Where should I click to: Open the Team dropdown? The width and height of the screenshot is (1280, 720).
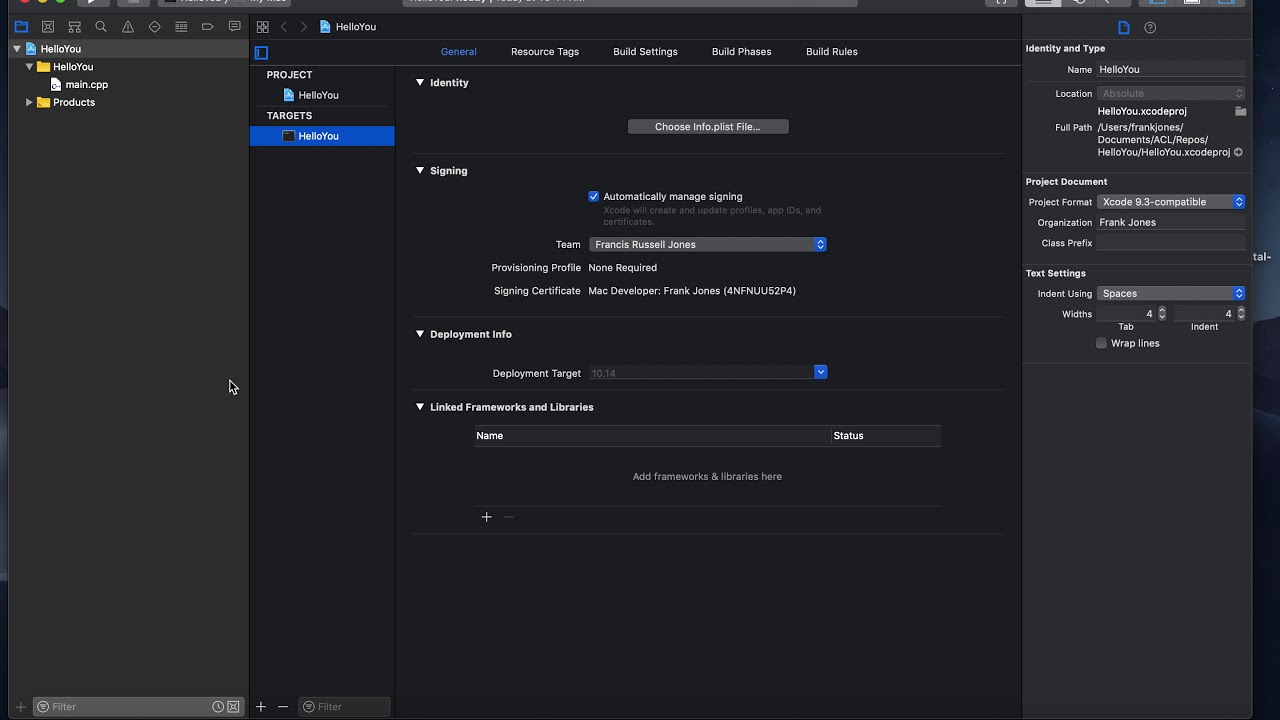[708, 245]
